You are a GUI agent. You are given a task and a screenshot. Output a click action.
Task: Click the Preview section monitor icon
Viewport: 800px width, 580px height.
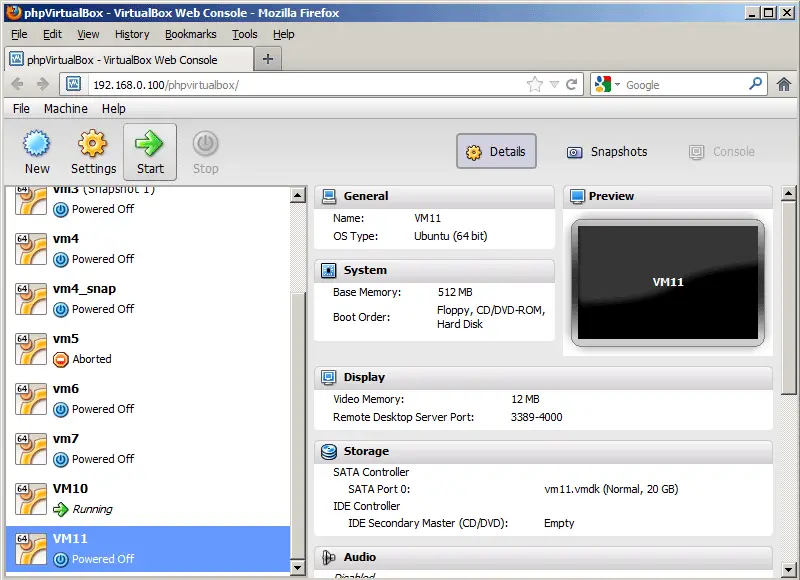[577, 196]
